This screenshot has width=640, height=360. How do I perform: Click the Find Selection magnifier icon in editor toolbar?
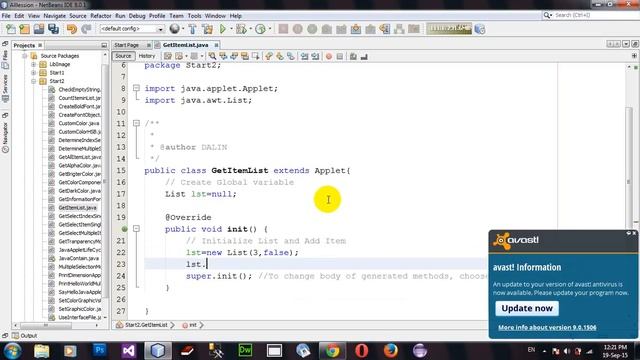212,56
